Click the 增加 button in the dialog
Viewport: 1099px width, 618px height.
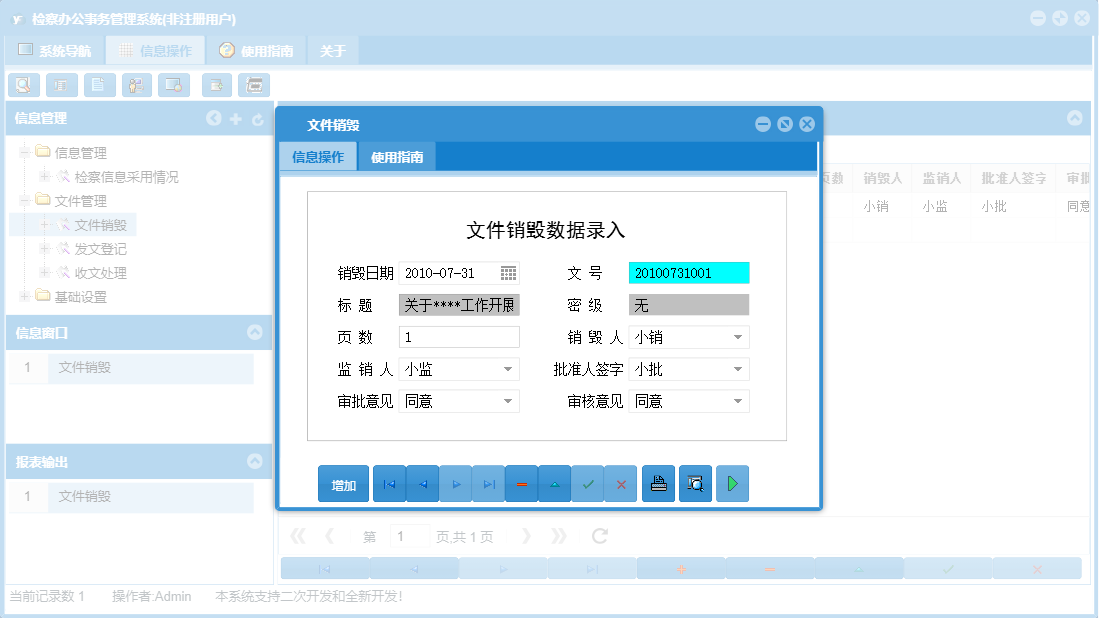(343, 483)
